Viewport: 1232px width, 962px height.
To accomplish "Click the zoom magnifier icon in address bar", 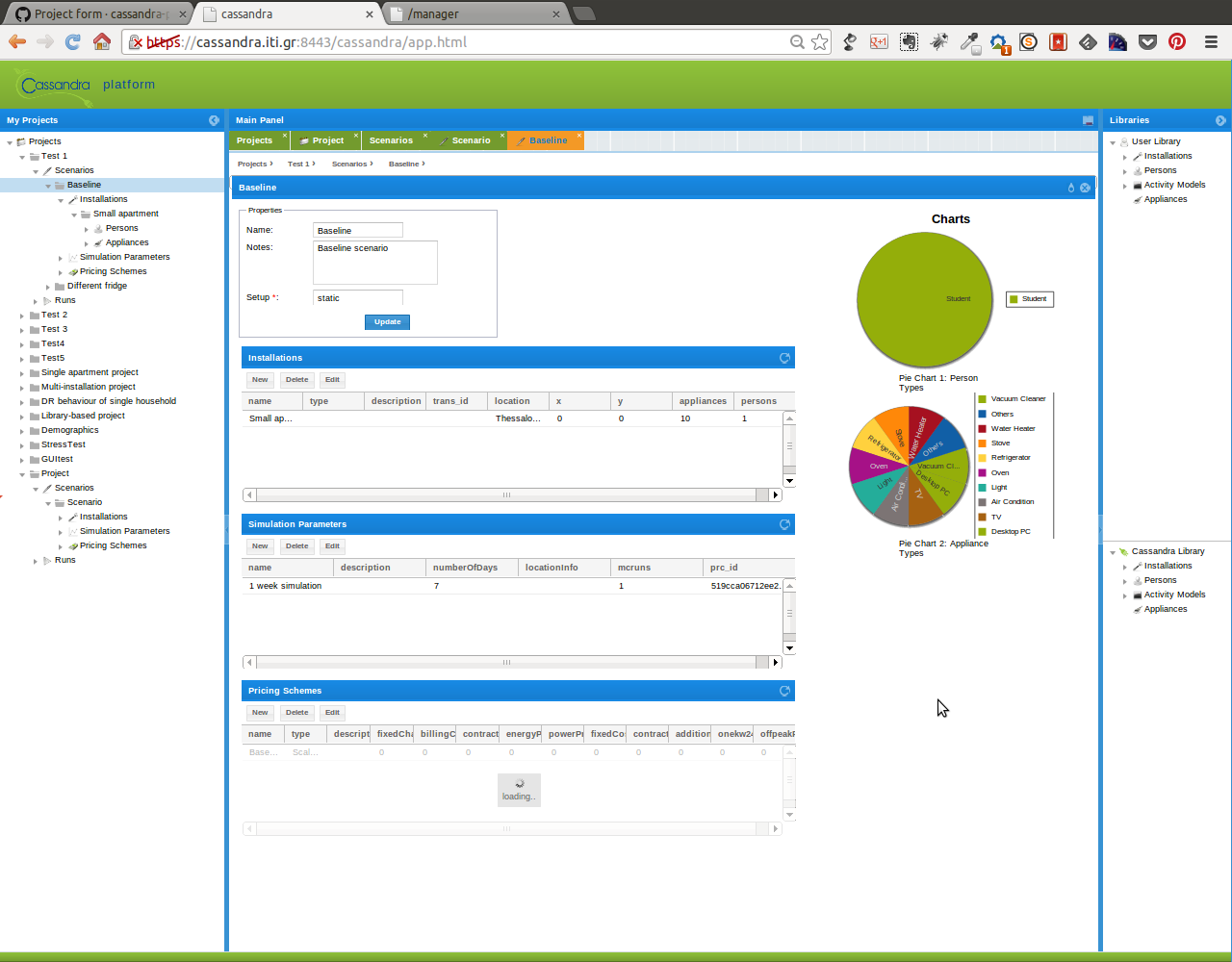I will coord(797,41).
